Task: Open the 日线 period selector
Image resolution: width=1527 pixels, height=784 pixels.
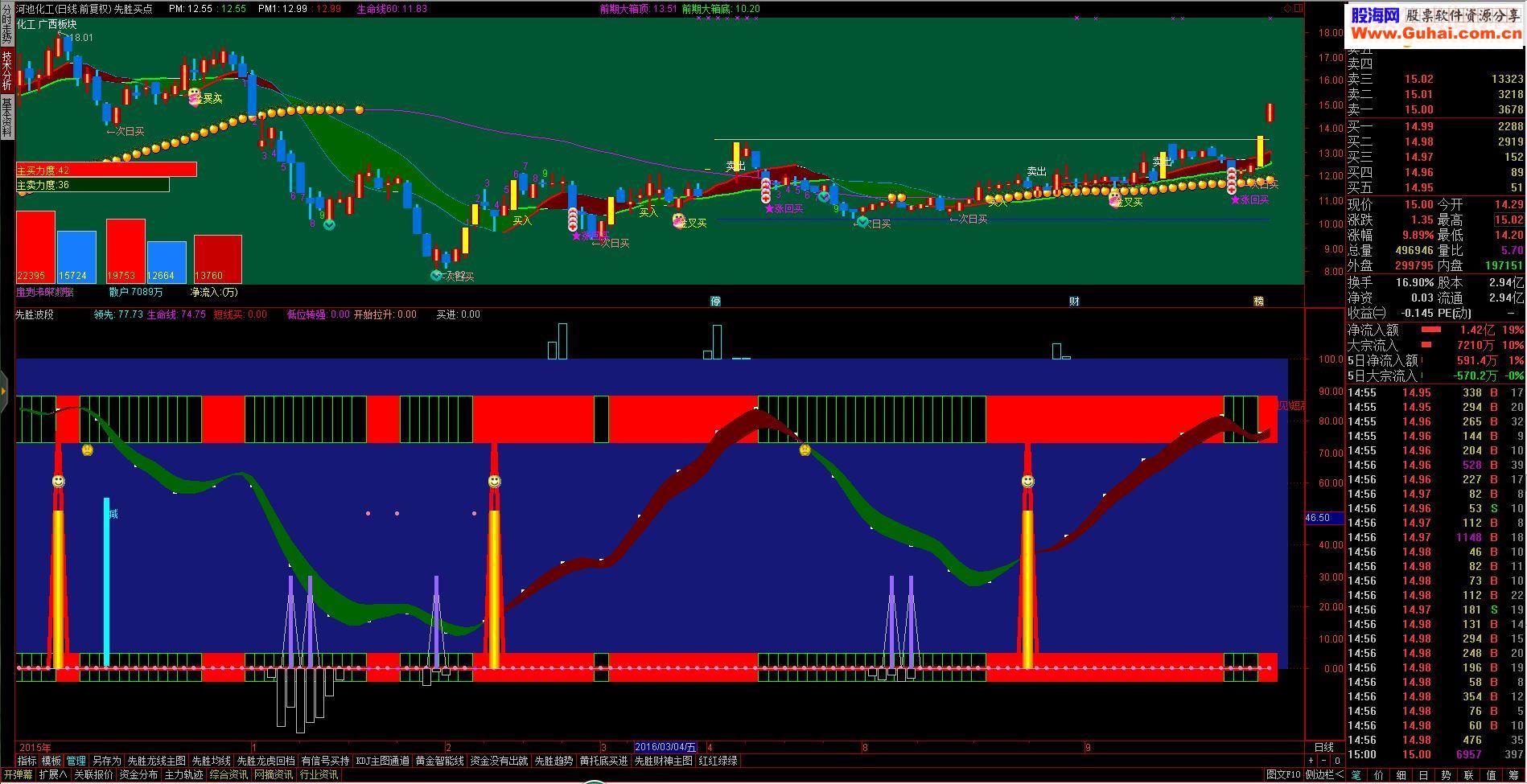Action: point(1323,747)
